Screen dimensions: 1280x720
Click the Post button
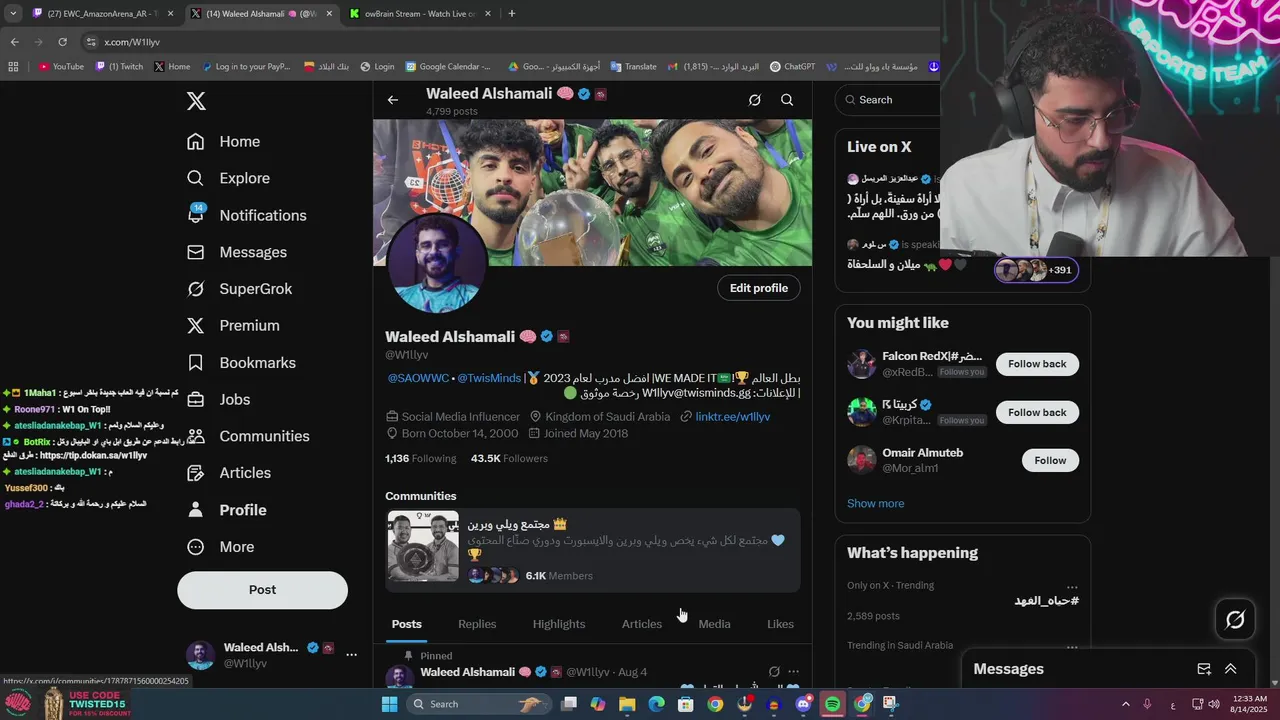coord(262,590)
